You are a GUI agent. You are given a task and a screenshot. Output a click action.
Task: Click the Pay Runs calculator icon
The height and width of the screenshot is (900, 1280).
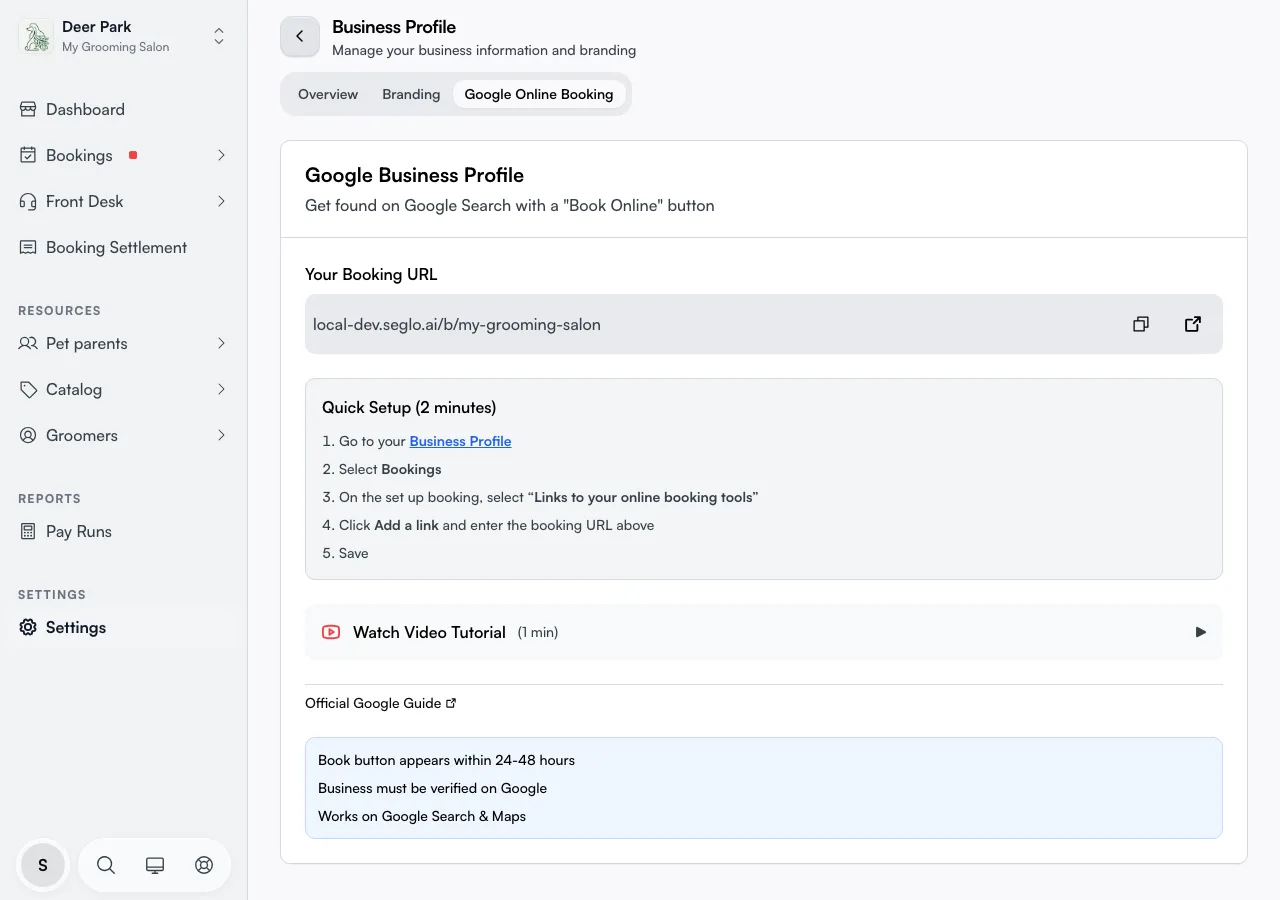[28, 531]
